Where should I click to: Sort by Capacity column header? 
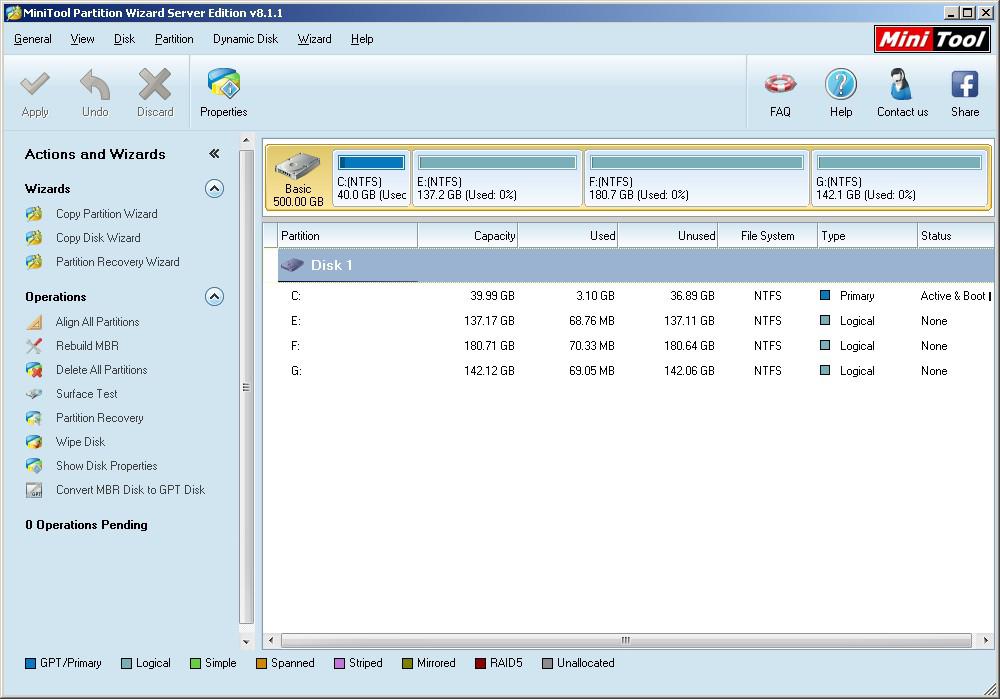coord(467,236)
